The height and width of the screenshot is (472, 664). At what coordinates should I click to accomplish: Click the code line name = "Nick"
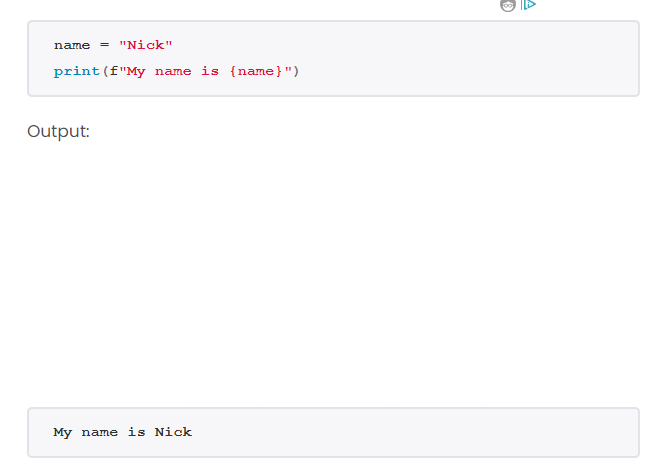[113, 45]
